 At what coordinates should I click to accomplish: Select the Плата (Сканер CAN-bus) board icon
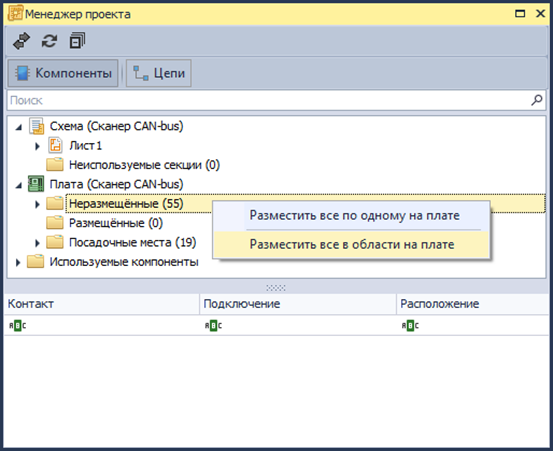[36, 184]
